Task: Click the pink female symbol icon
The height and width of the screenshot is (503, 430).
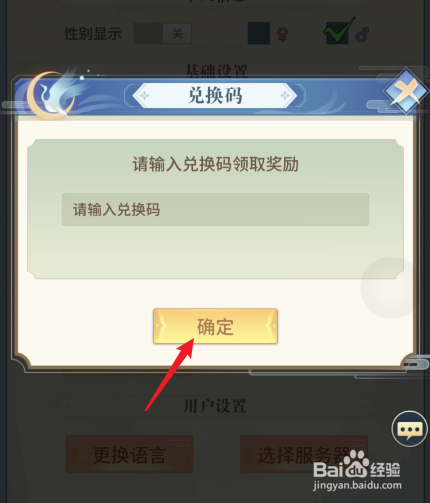Action: click(282, 34)
